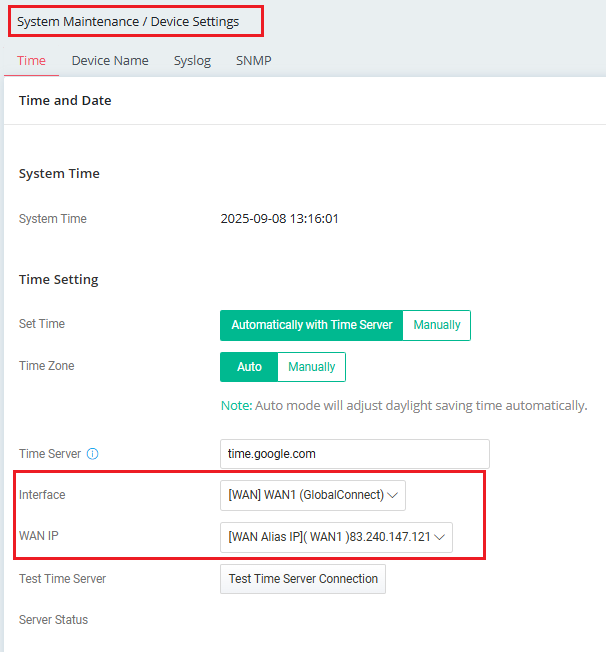Click the Time and Date panel header
606x652 pixels.
coord(65,101)
